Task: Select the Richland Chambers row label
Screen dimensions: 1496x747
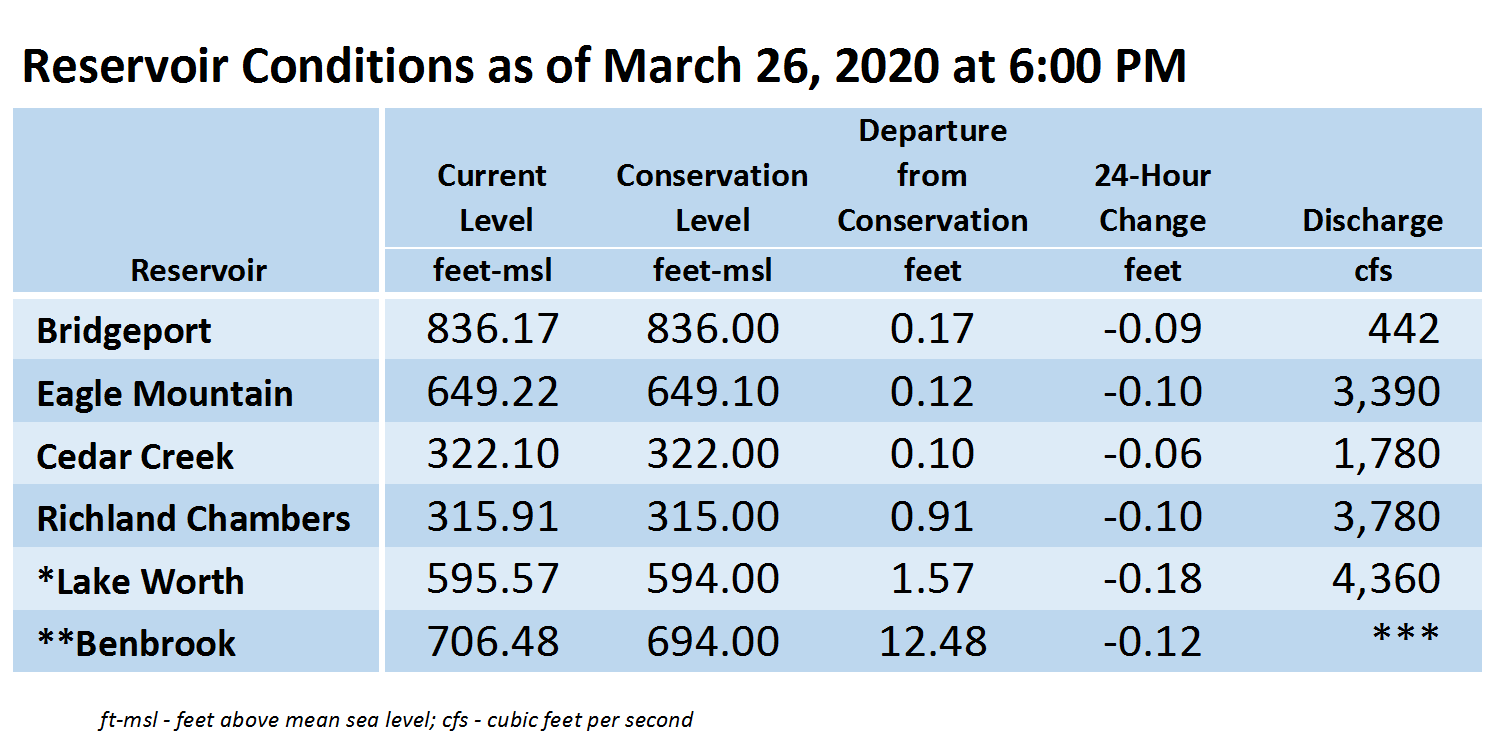Action: (x=193, y=518)
